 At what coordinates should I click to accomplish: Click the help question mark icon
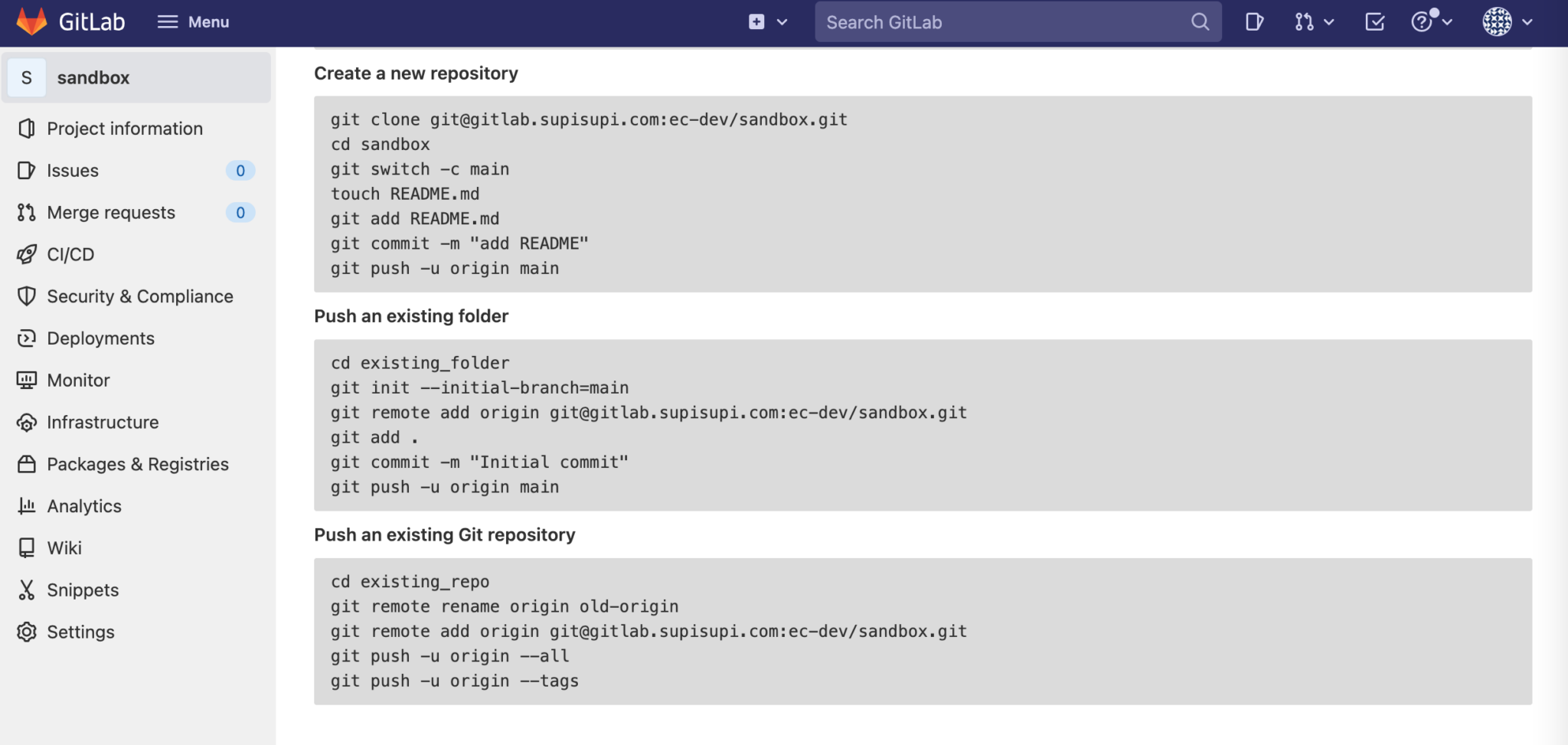[x=1423, y=21]
